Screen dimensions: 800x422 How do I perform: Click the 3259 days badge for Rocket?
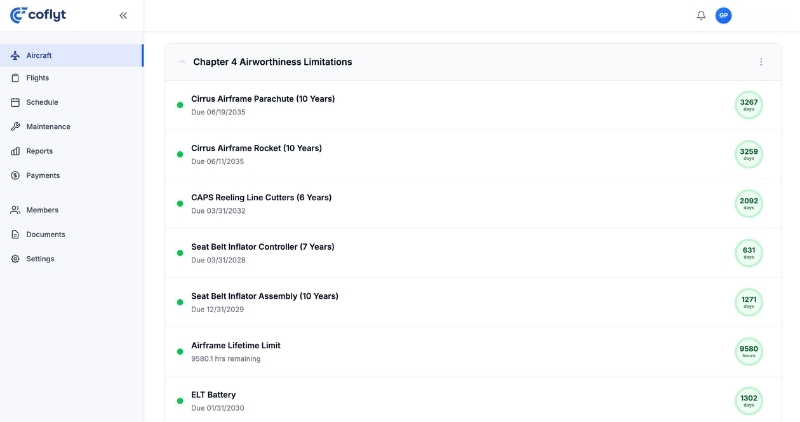(x=748, y=154)
